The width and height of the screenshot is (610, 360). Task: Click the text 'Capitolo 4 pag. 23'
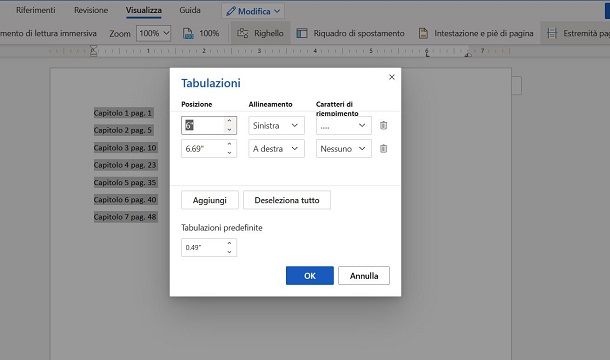tap(125, 165)
